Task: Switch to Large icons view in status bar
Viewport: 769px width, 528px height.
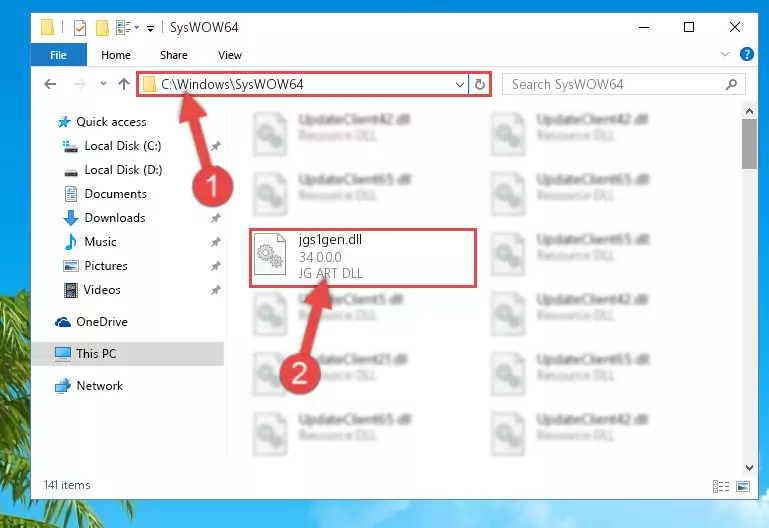Action: click(743, 486)
